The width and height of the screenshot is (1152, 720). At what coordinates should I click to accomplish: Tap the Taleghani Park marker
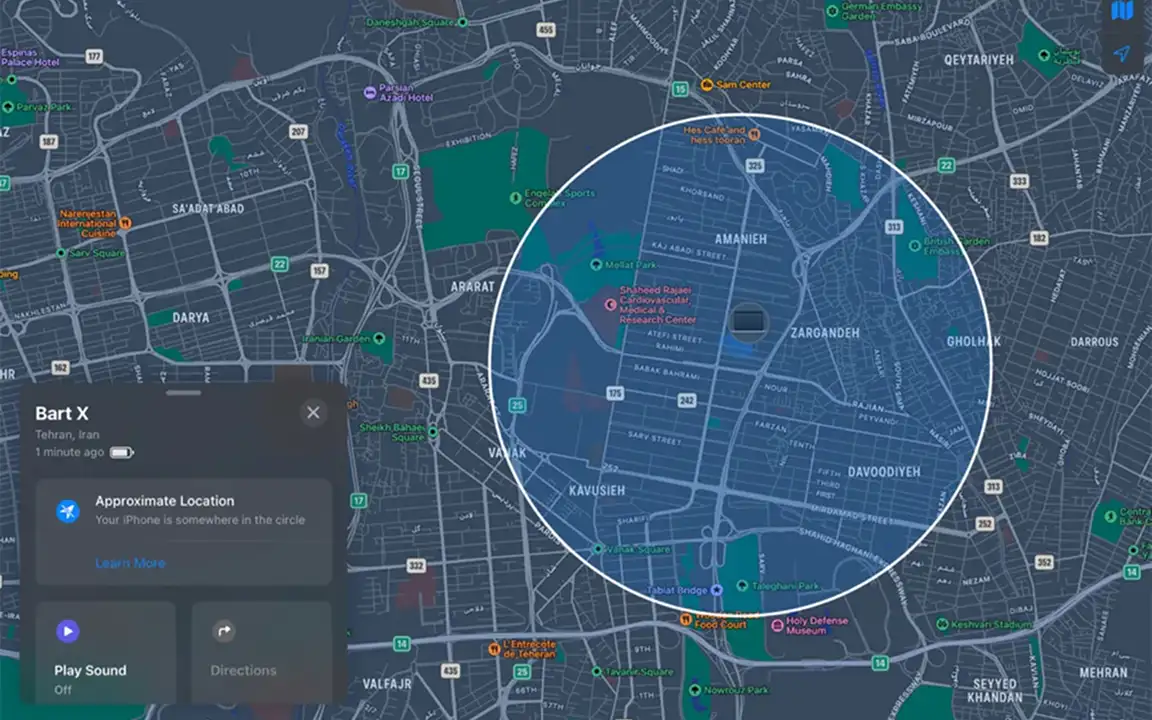point(741,586)
